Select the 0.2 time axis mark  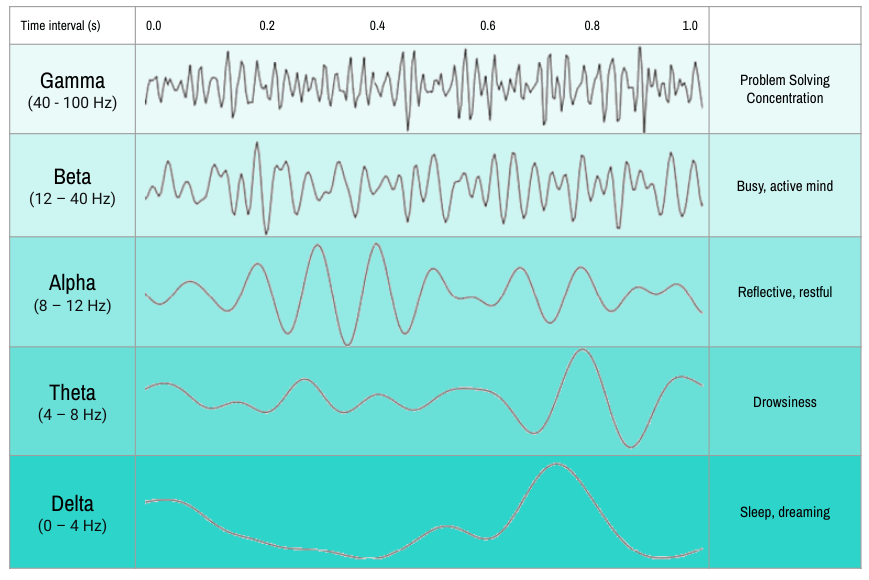[x=267, y=25]
